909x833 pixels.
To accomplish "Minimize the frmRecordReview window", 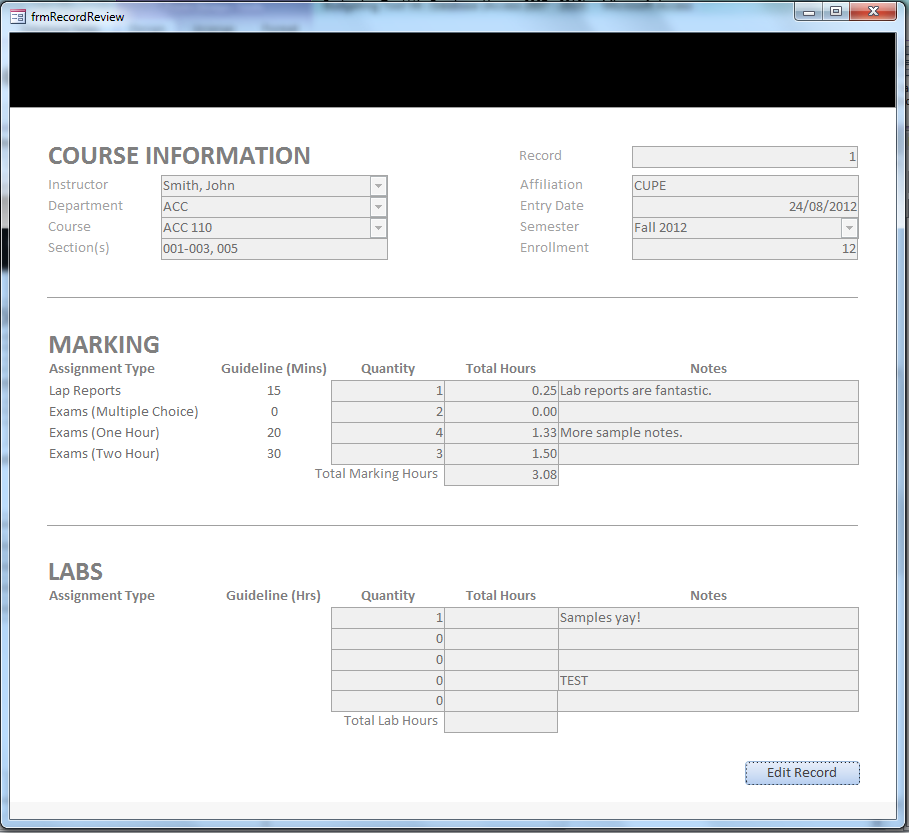I will (809, 12).
